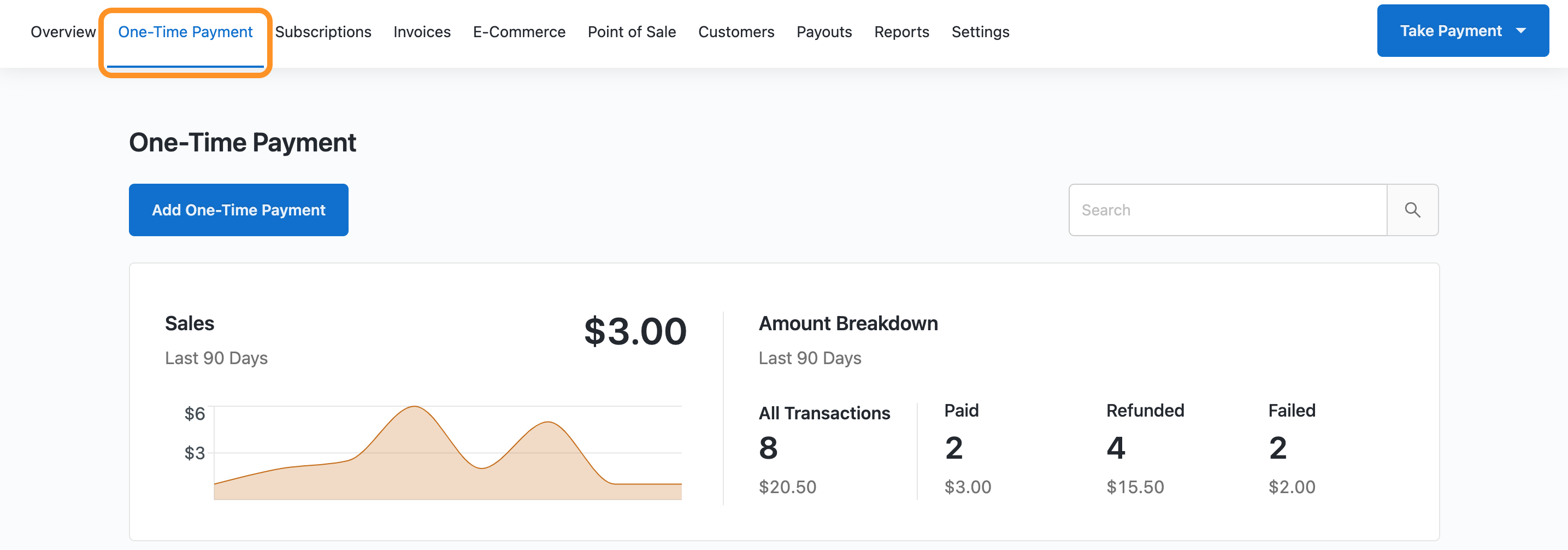
Task: Click the Add One-Time Payment button
Action: (238, 210)
